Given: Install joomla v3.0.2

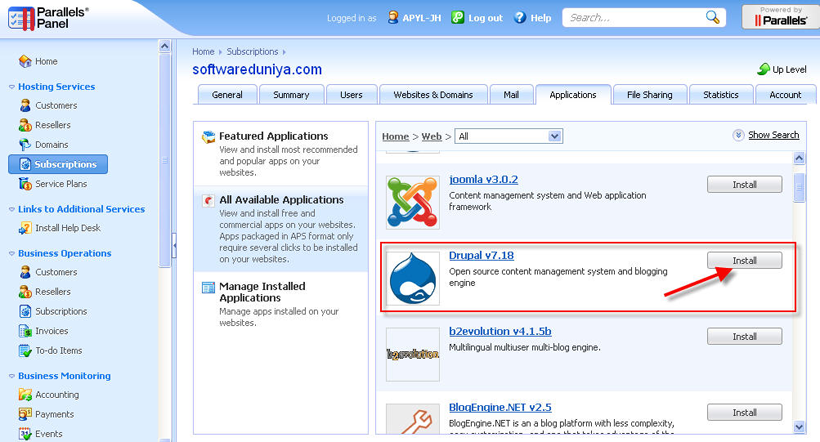Looking at the screenshot, I should coord(744,185).
